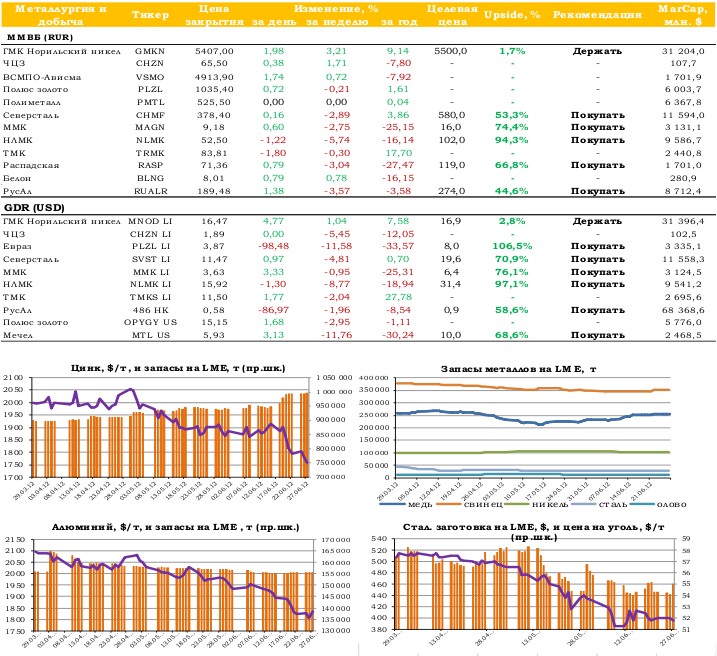The height and width of the screenshot is (656, 717).
Task: Select the 'Цена закрытия' column header
Action: coord(214,15)
